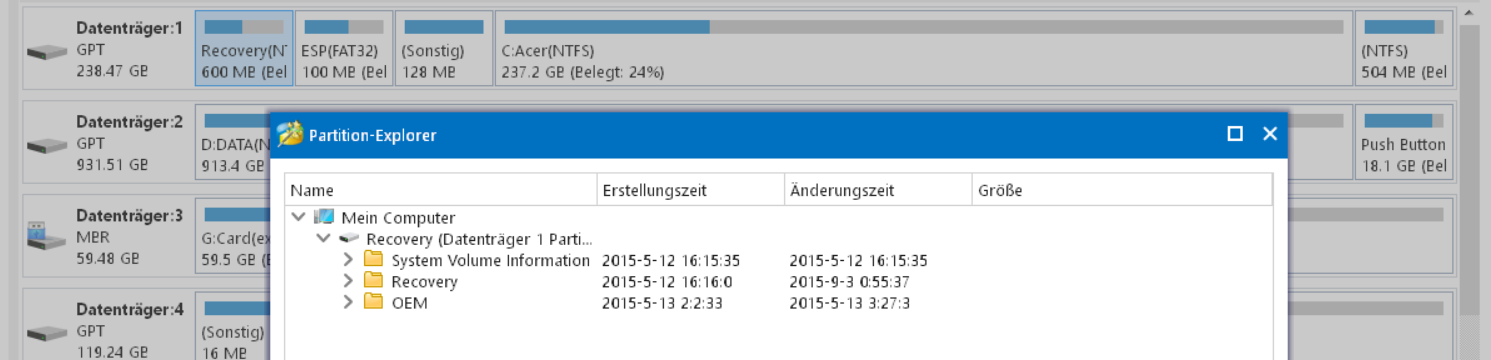Select the C:Acer(NTFS) partition bar
Screen dimensions: 1491x360
(923, 49)
